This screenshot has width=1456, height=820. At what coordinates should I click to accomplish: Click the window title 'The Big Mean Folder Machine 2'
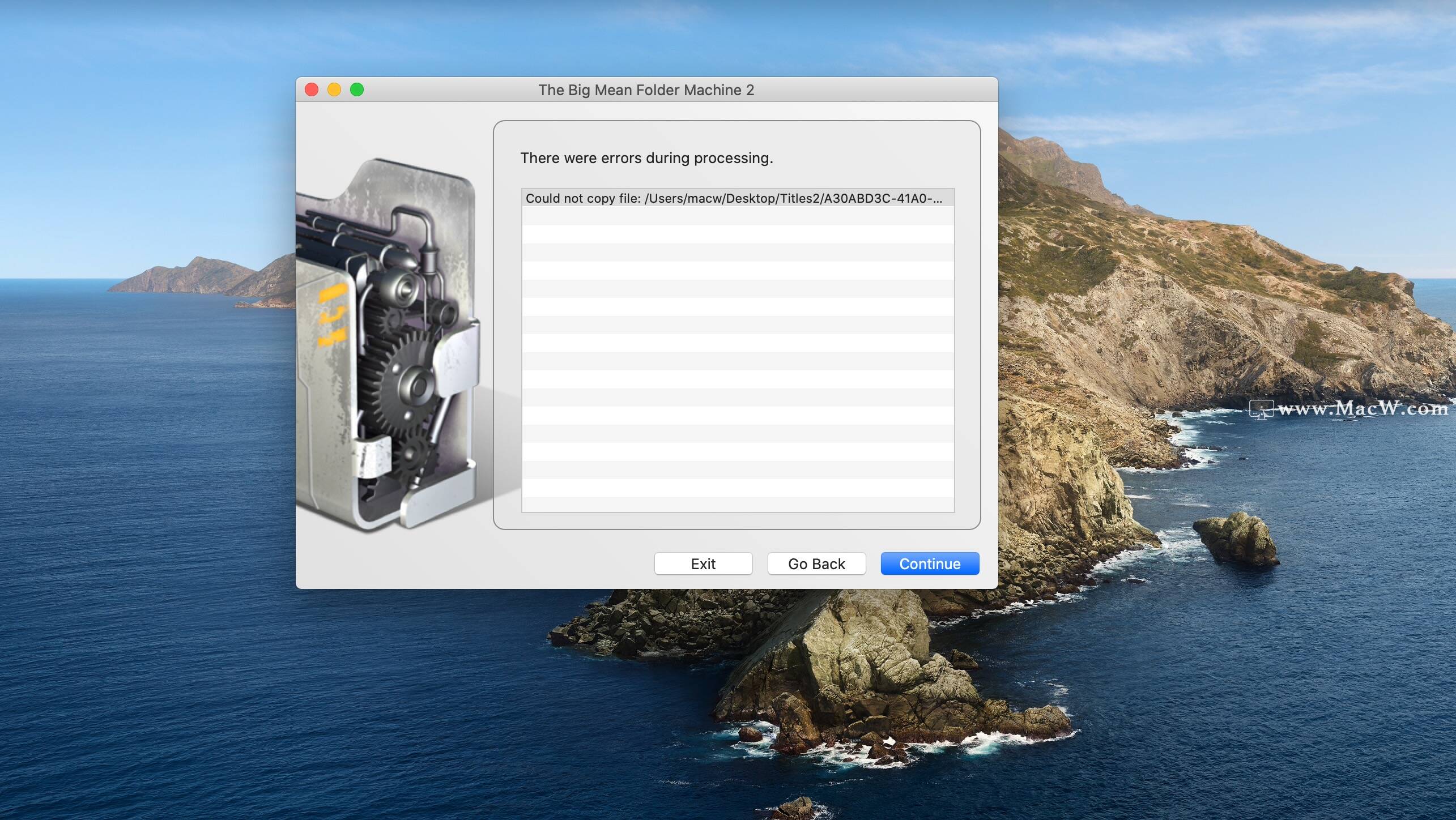tap(646, 90)
